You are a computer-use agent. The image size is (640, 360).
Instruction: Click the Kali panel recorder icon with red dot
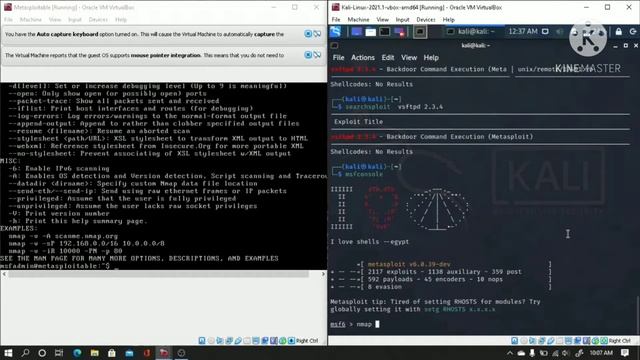(x=399, y=32)
